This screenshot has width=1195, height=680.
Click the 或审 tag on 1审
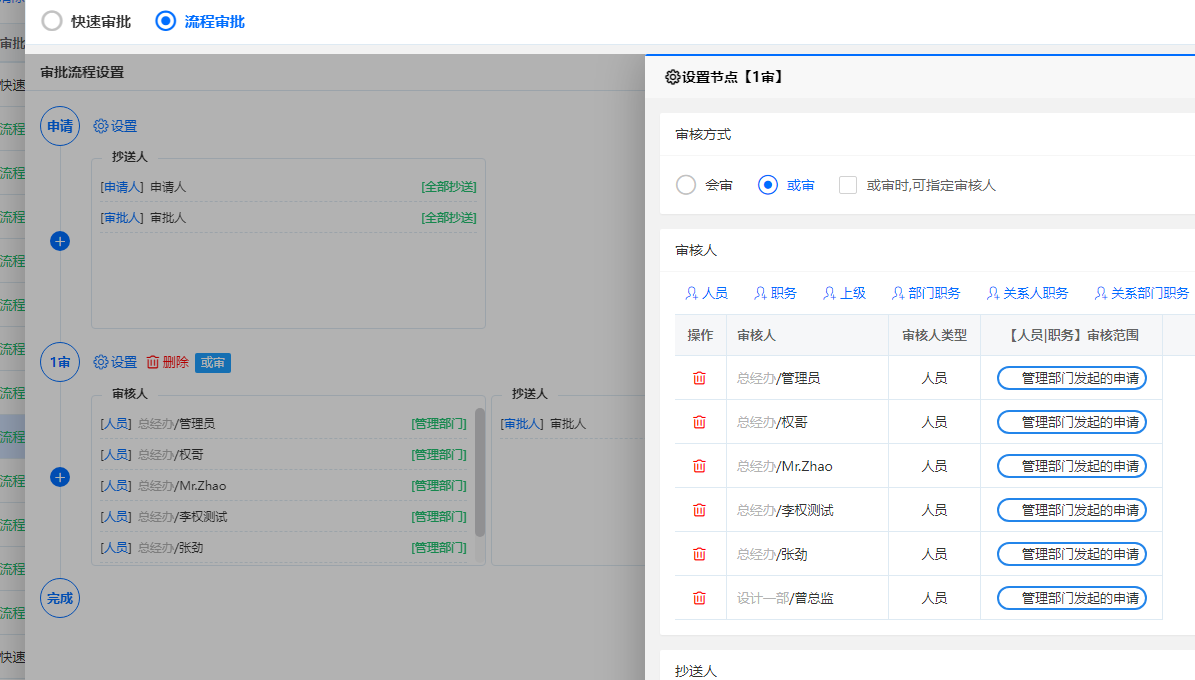coord(213,363)
